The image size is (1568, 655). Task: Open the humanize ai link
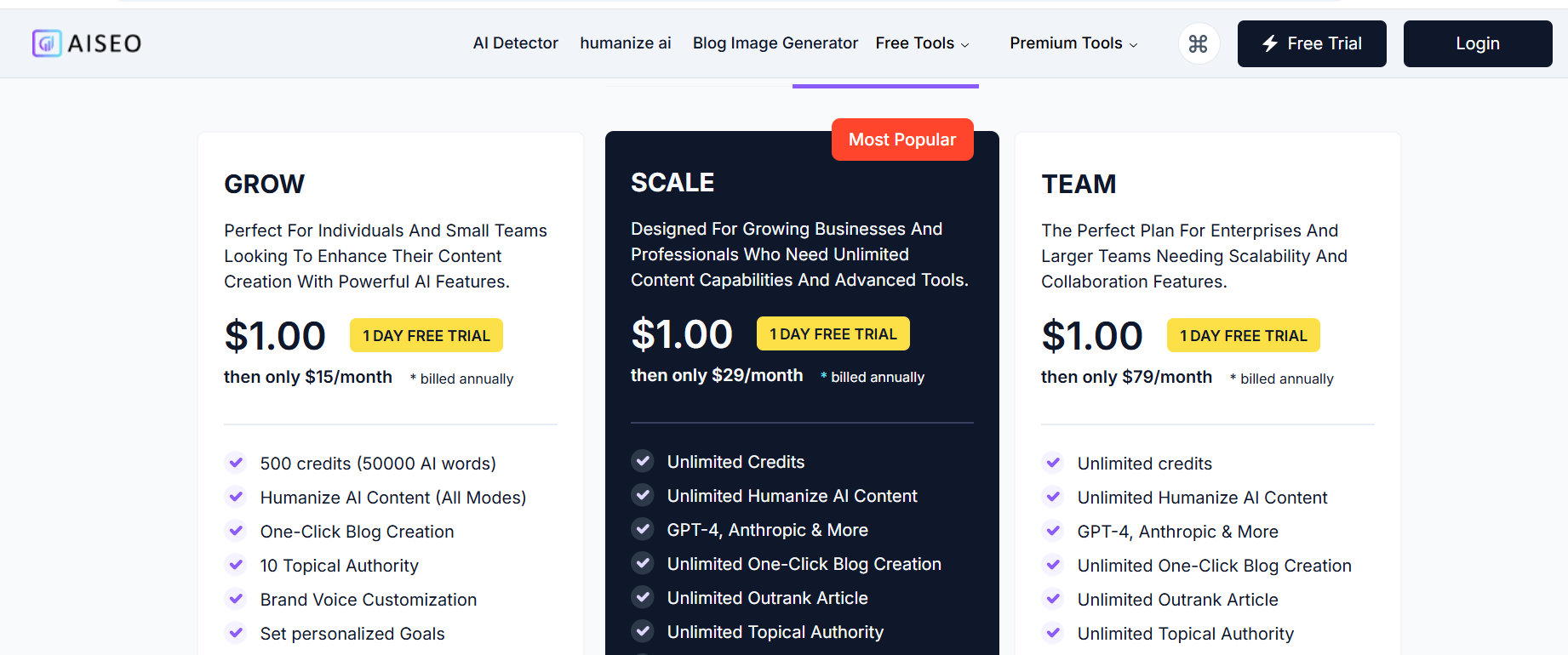(625, 43)
